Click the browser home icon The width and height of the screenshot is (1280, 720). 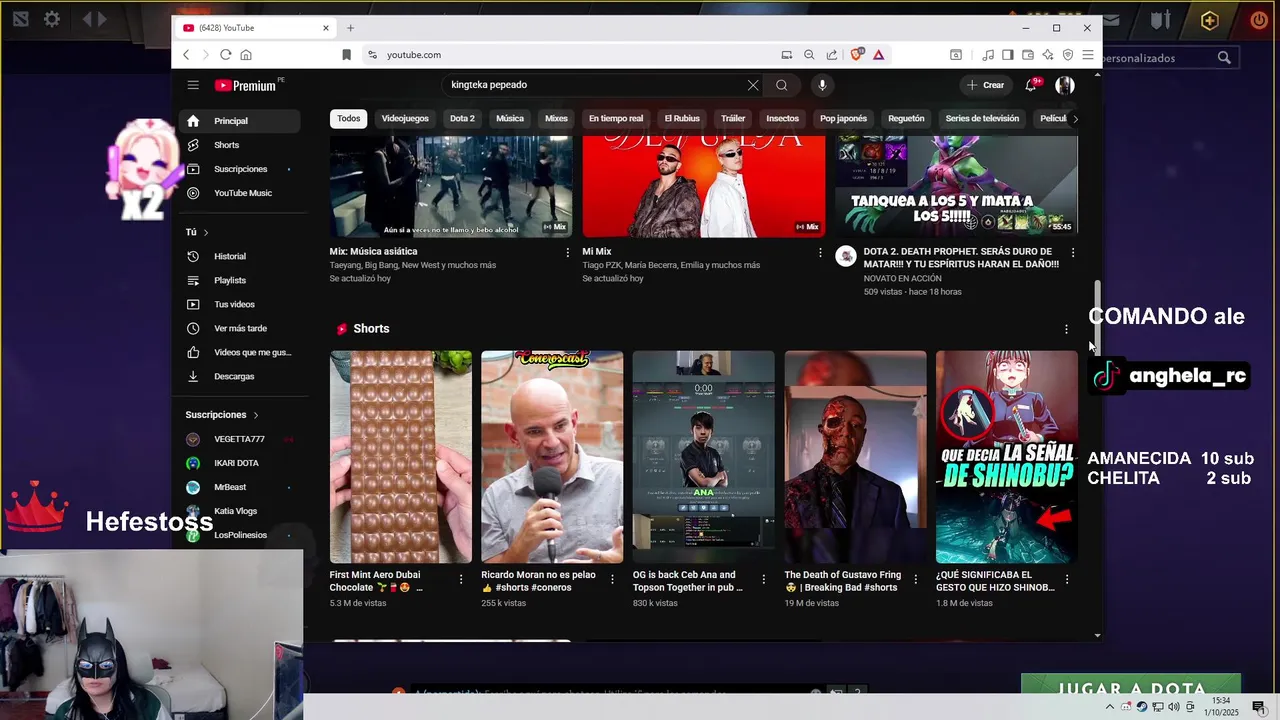(x=246, y=55)
